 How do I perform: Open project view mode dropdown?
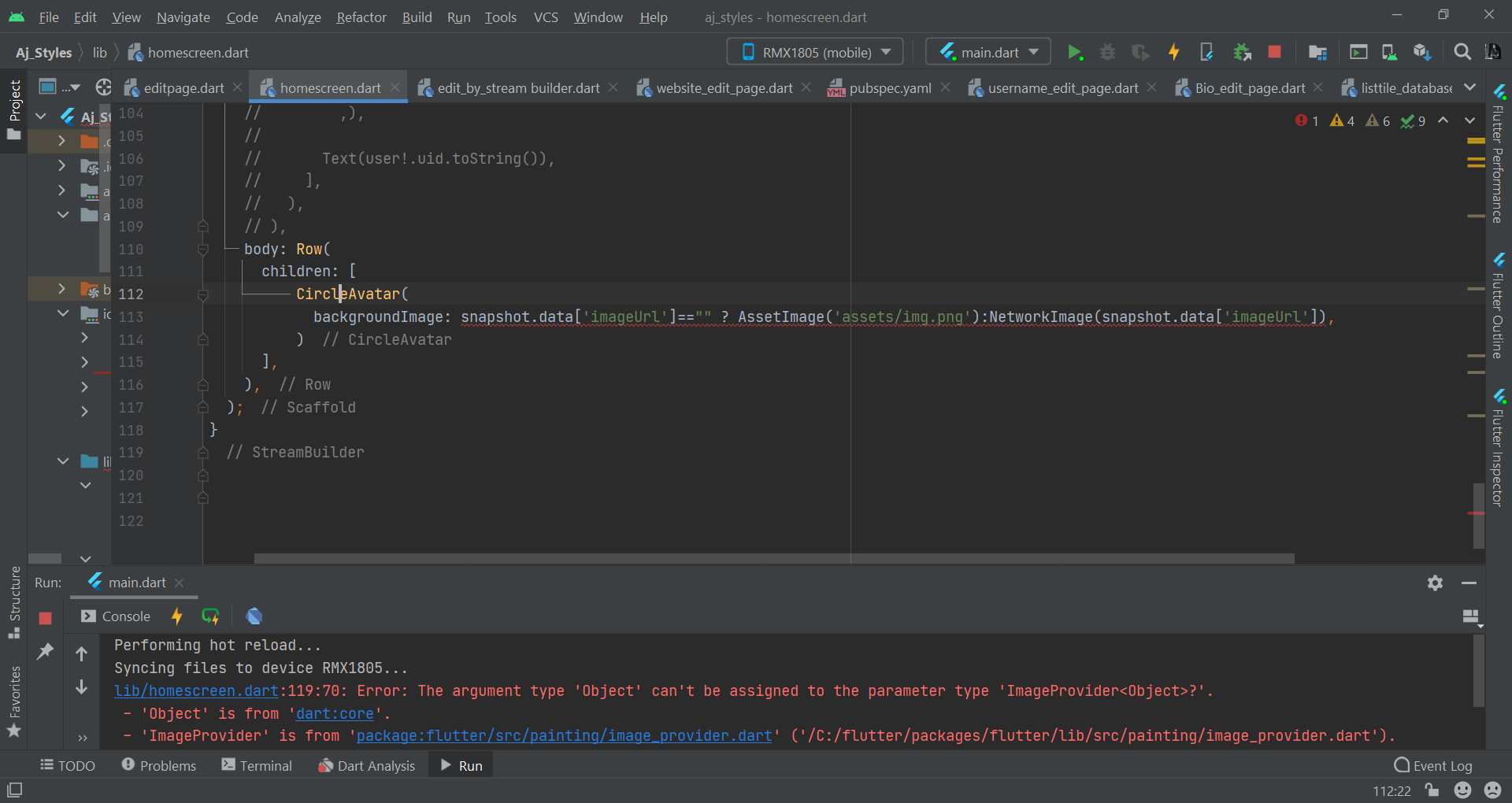(x=60, y=87)
